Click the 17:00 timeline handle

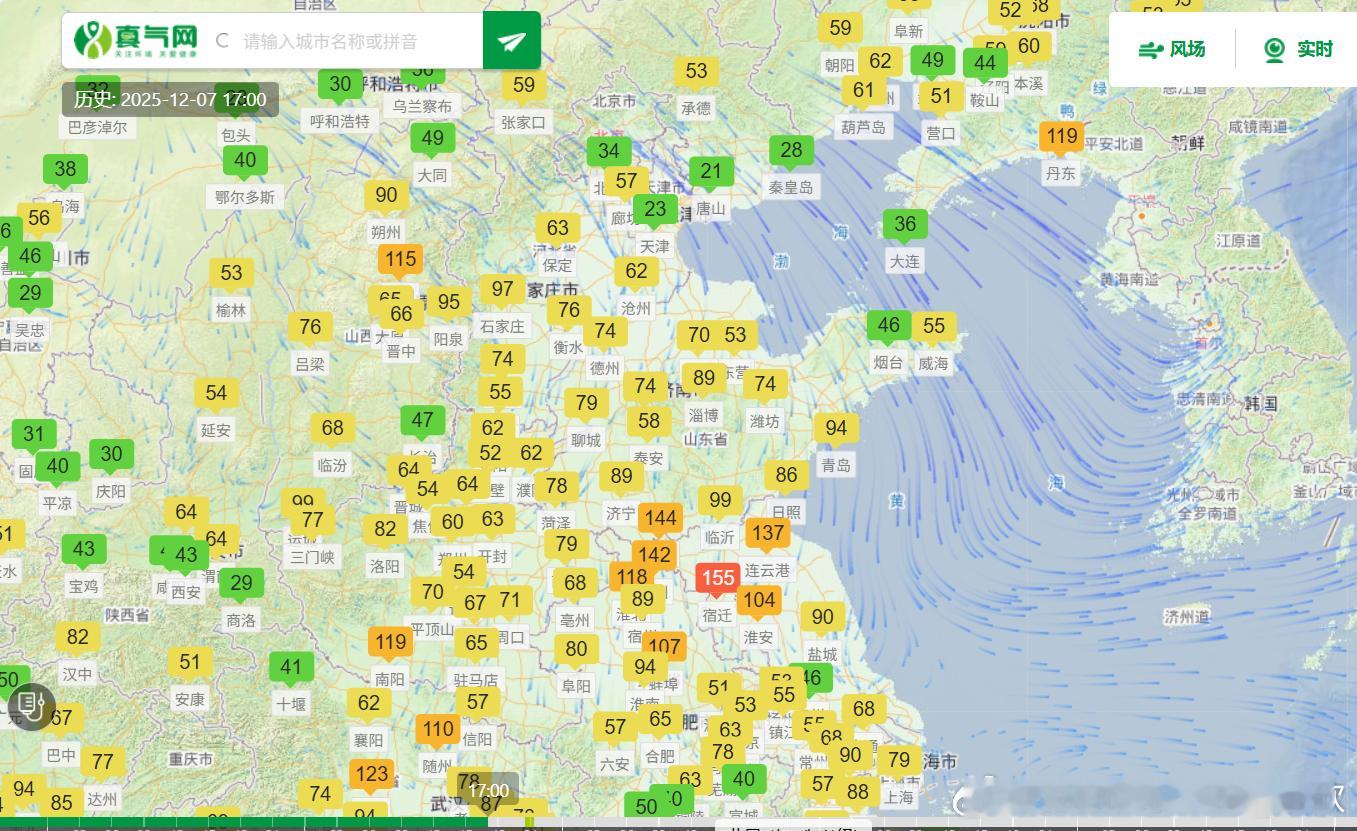[x=488, y=791]
